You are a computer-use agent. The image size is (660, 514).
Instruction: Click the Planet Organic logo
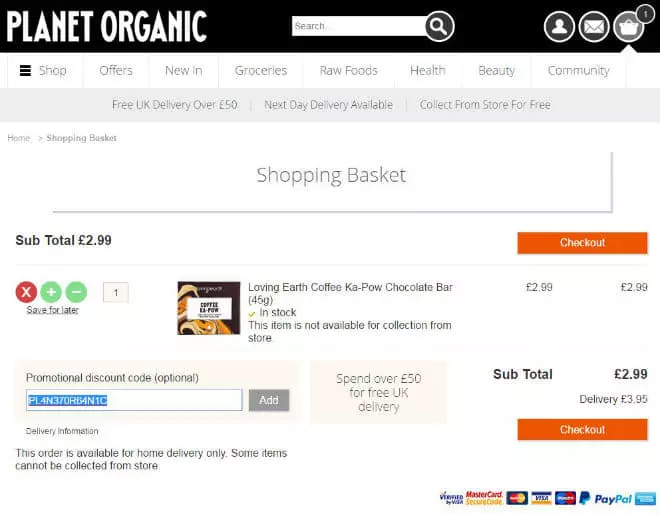[107, 26]
